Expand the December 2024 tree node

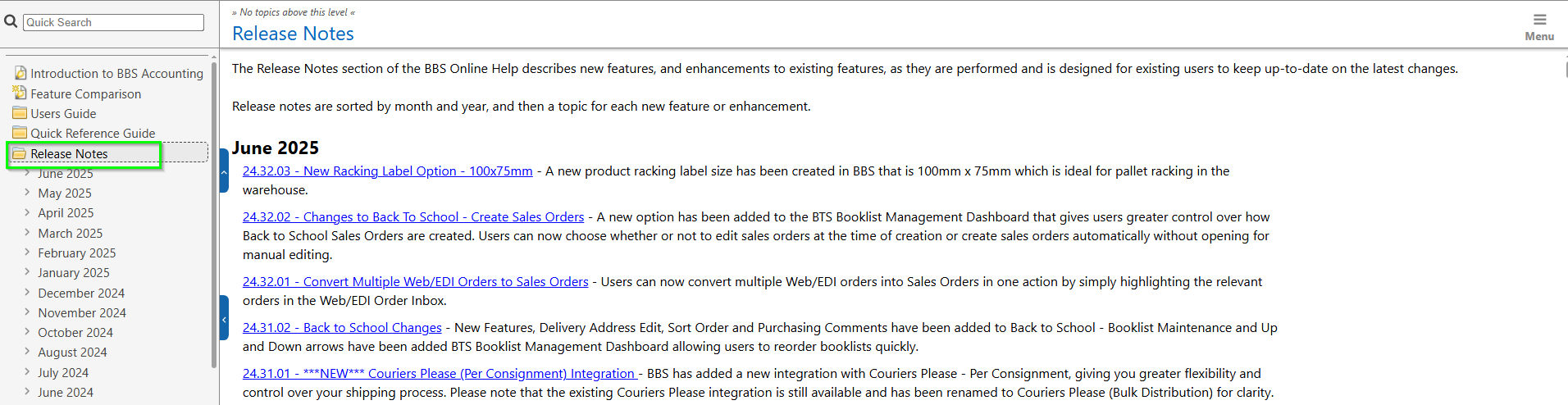pyautogui.click(x=27, y=293)
